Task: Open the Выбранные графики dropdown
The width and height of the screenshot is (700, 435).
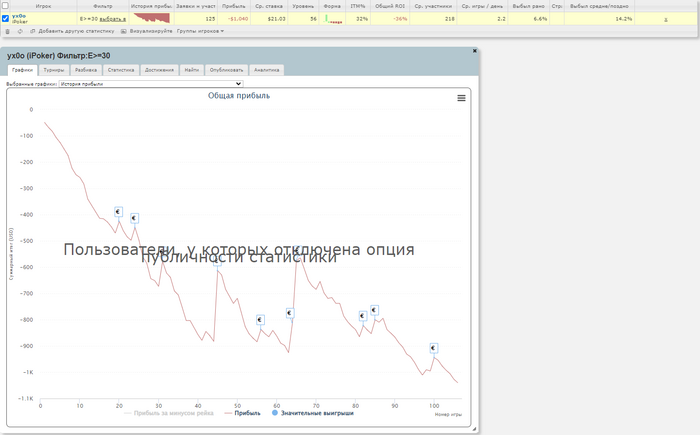Action: coord(151,84)
